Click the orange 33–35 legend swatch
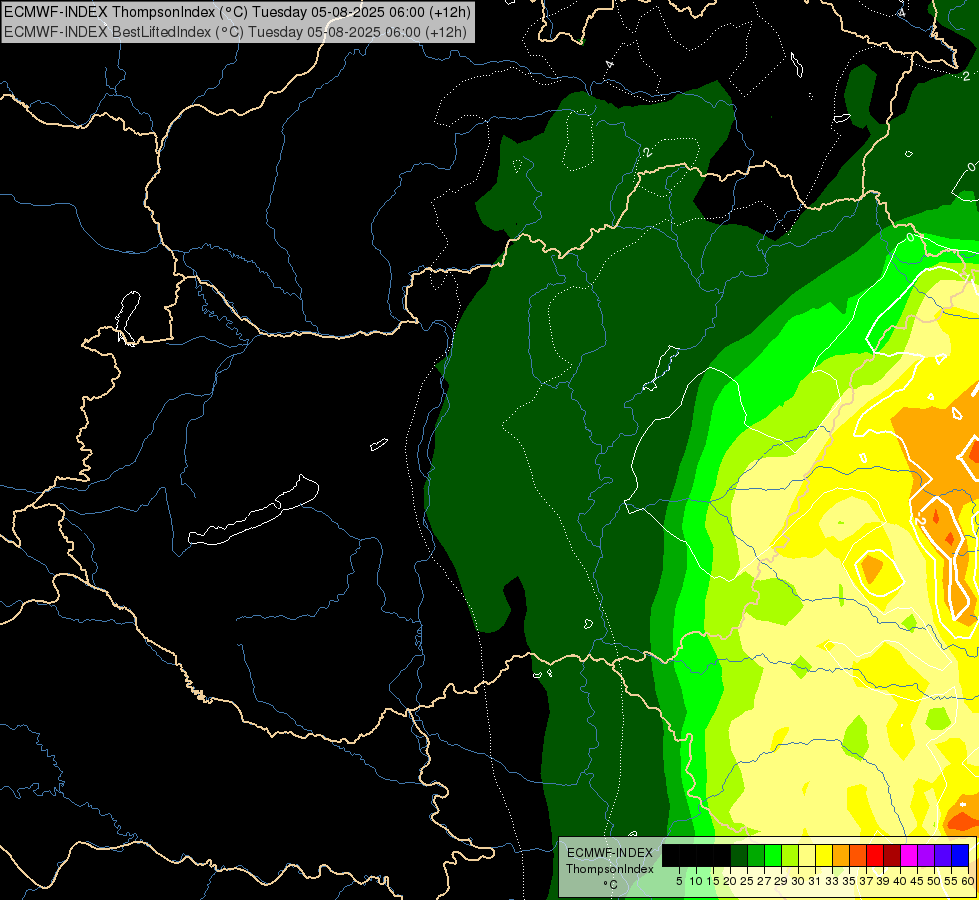This screenshot has width=979, height=900. (x=841, y=855)
